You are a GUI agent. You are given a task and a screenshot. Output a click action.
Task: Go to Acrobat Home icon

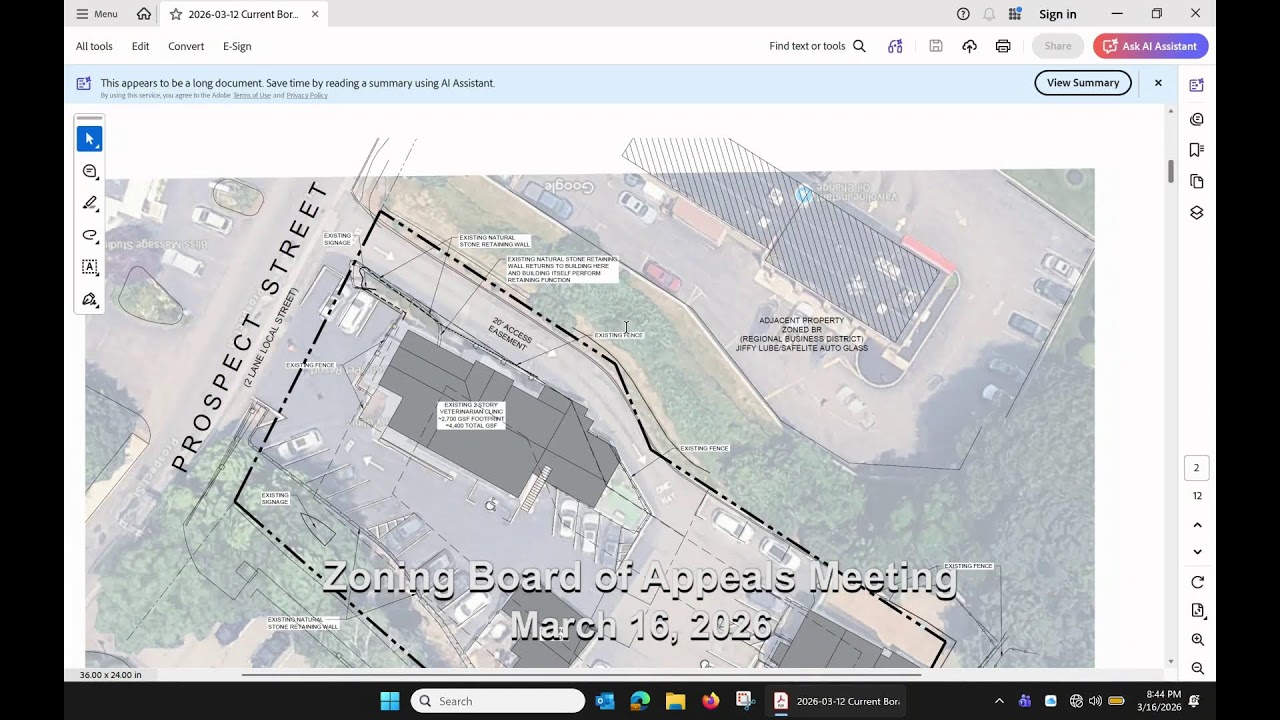click(x=144, y=14)
